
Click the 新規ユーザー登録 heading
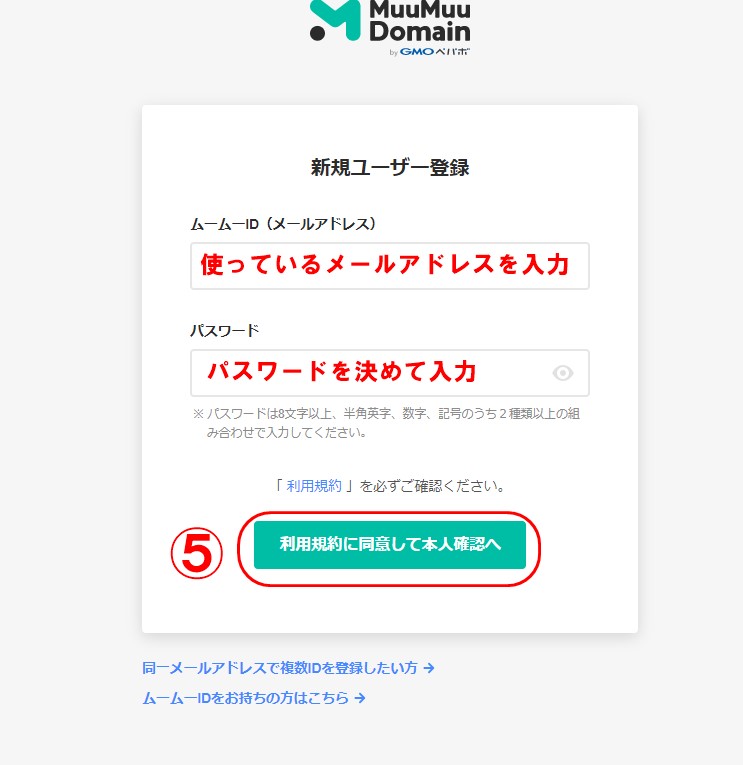pyautogui.click(x=390, y=168)
